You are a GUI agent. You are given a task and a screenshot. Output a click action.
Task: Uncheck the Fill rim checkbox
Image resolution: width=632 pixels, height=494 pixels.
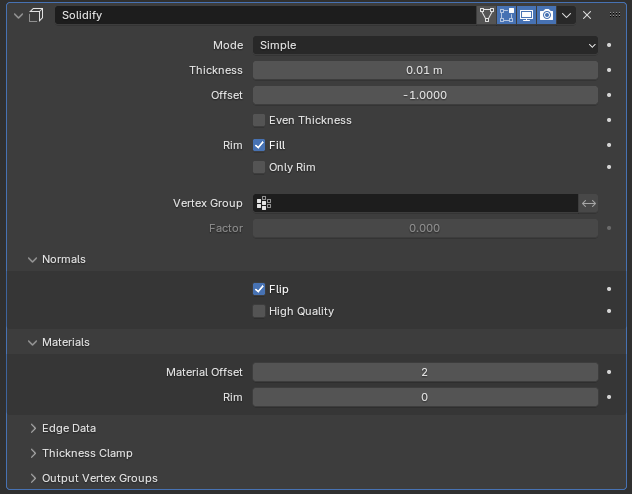[x=259, y=145]
